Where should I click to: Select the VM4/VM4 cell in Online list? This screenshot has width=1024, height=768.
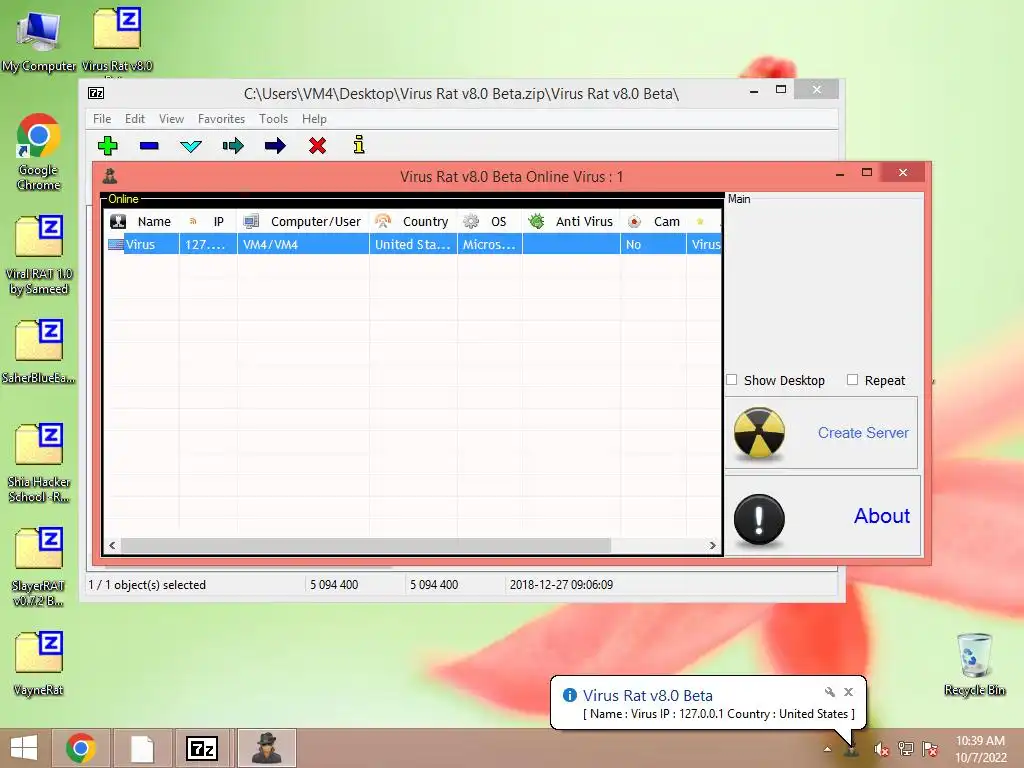(303, 245)
